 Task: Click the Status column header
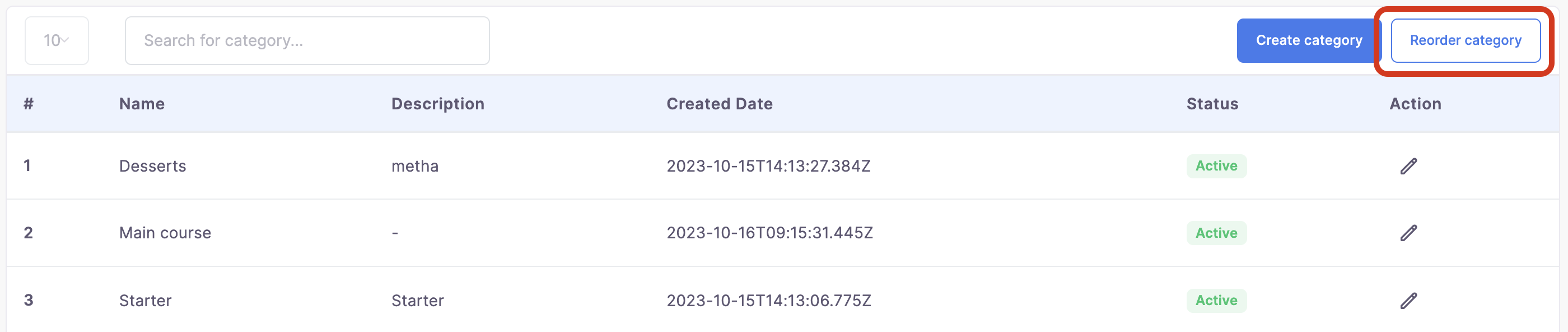1212,104
